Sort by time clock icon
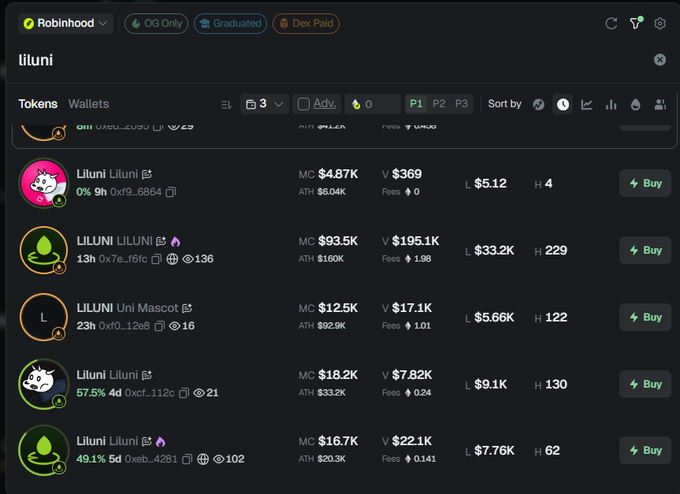This screenshot has width=680, height=494. pyautogui.click(x=563, y=105)
